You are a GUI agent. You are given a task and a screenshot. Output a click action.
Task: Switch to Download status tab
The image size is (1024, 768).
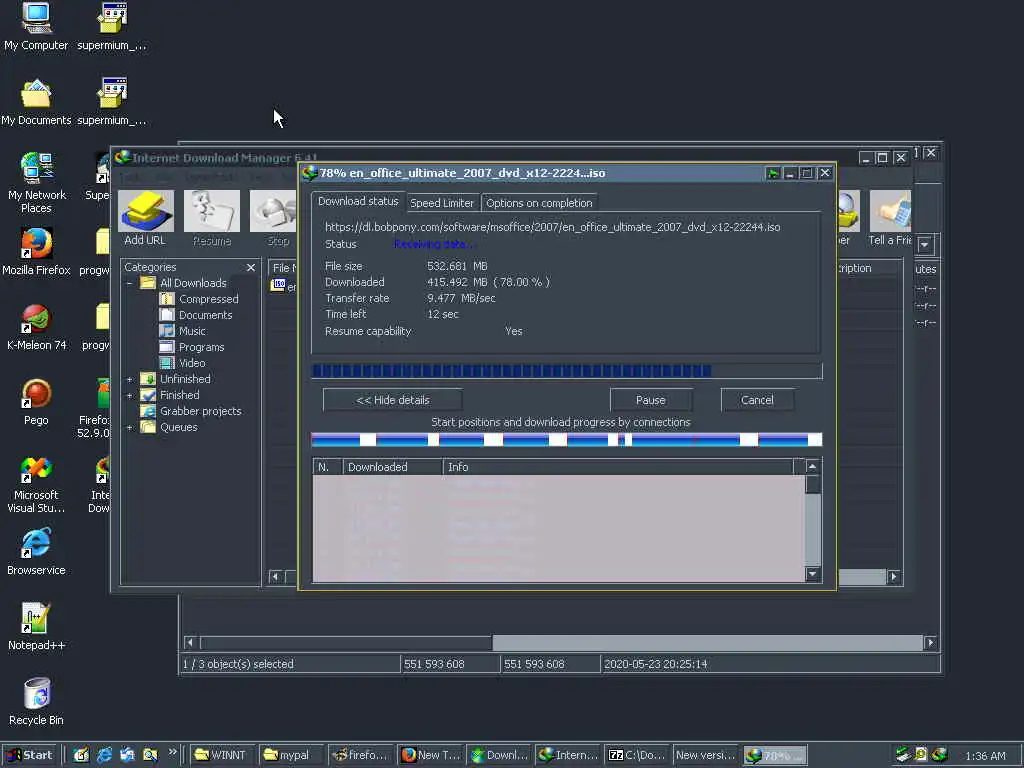[358, 201]
